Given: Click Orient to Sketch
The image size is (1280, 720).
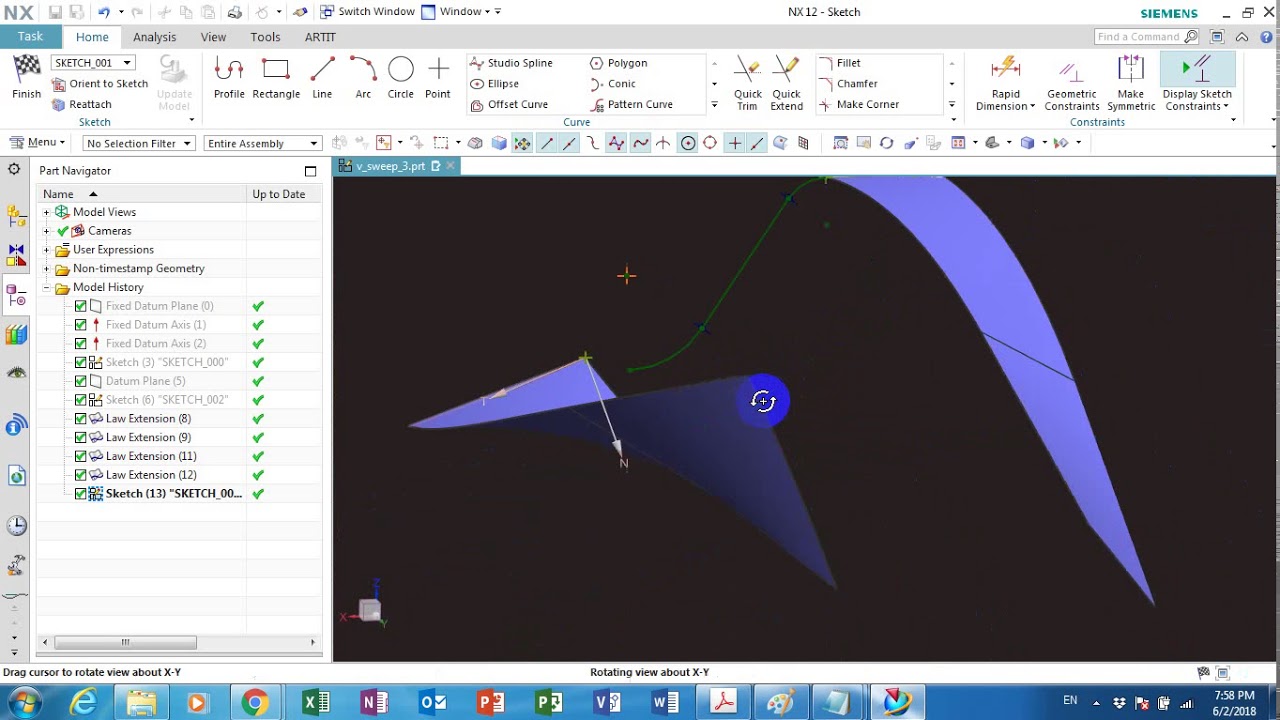Looking at the screenshot, I should tap(99, 84).
